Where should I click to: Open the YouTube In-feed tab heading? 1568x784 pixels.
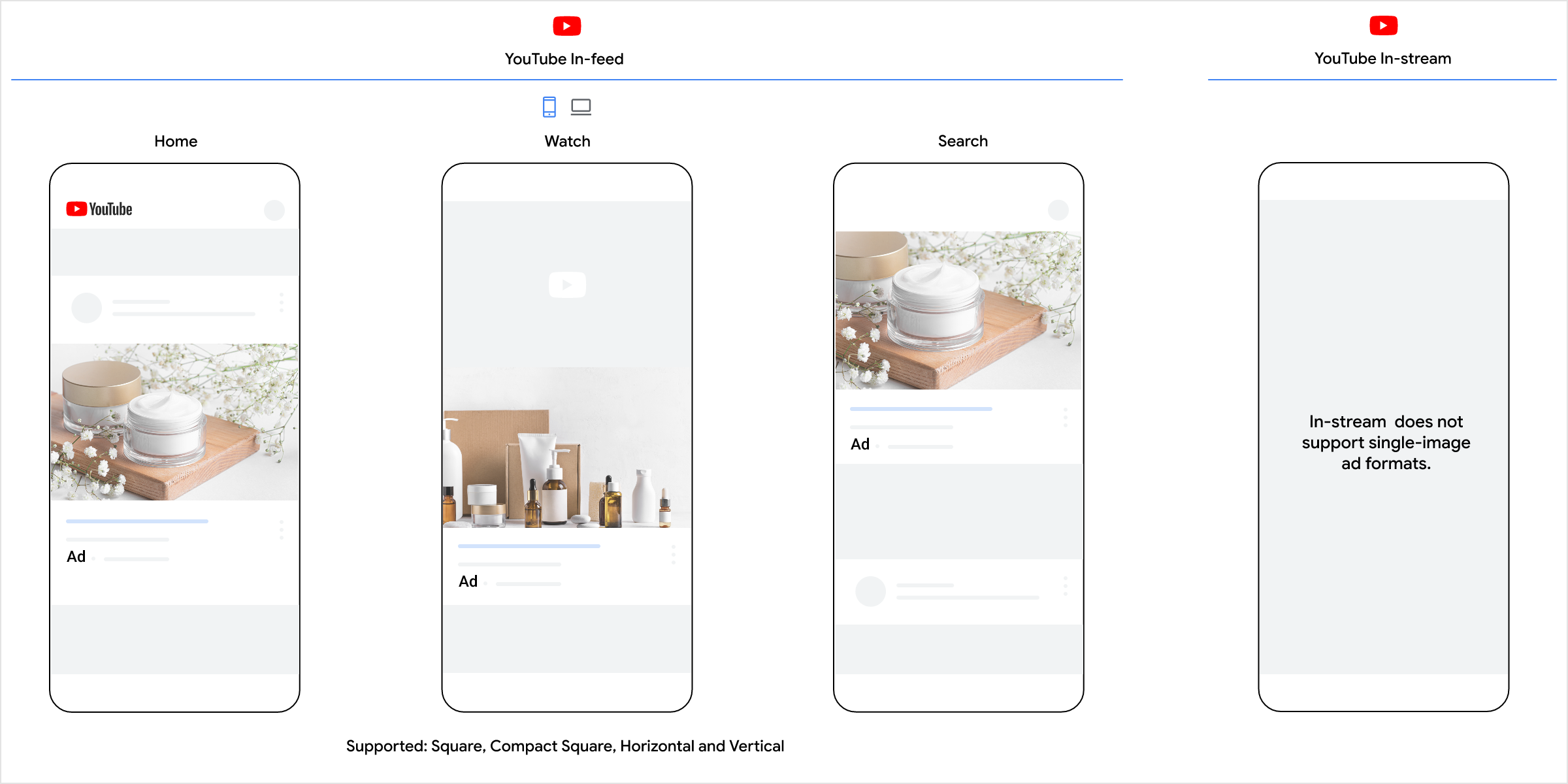[x=564, y=59]
